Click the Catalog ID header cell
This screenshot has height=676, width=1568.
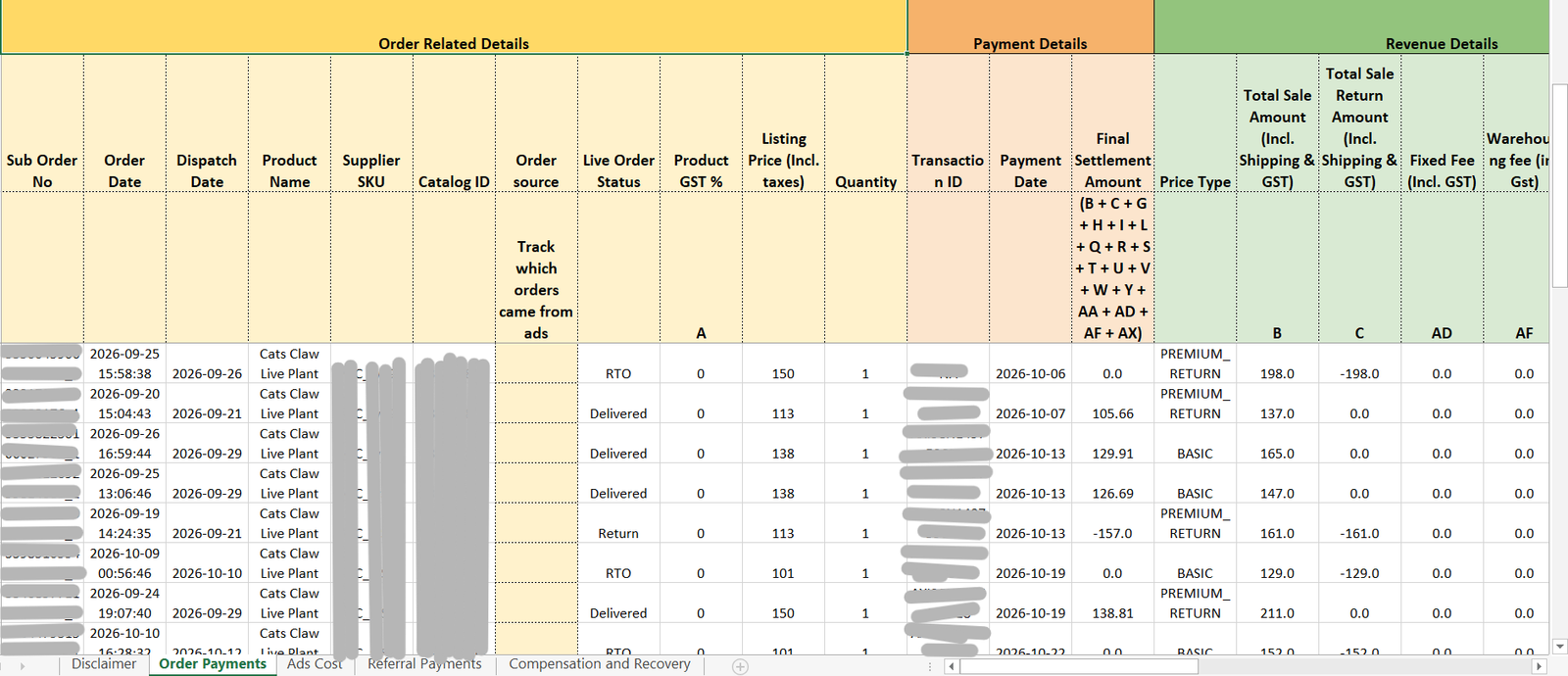point(454,123)
